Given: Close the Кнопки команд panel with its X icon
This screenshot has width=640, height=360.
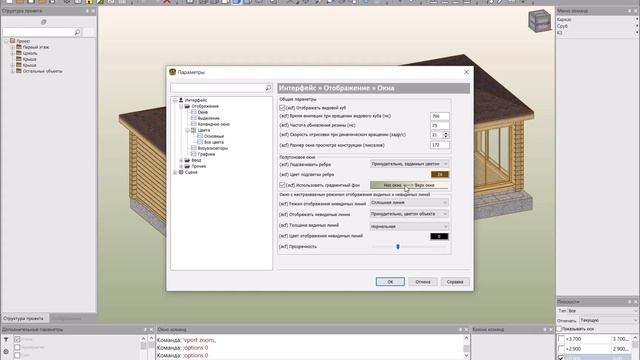Looking at the screenshot, I should pyautogui.click(x=551, y=329).
